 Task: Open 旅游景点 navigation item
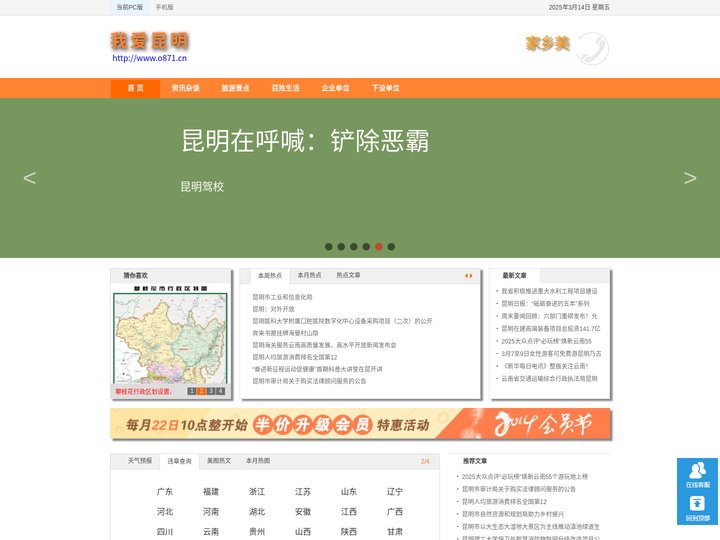(236, 88)
